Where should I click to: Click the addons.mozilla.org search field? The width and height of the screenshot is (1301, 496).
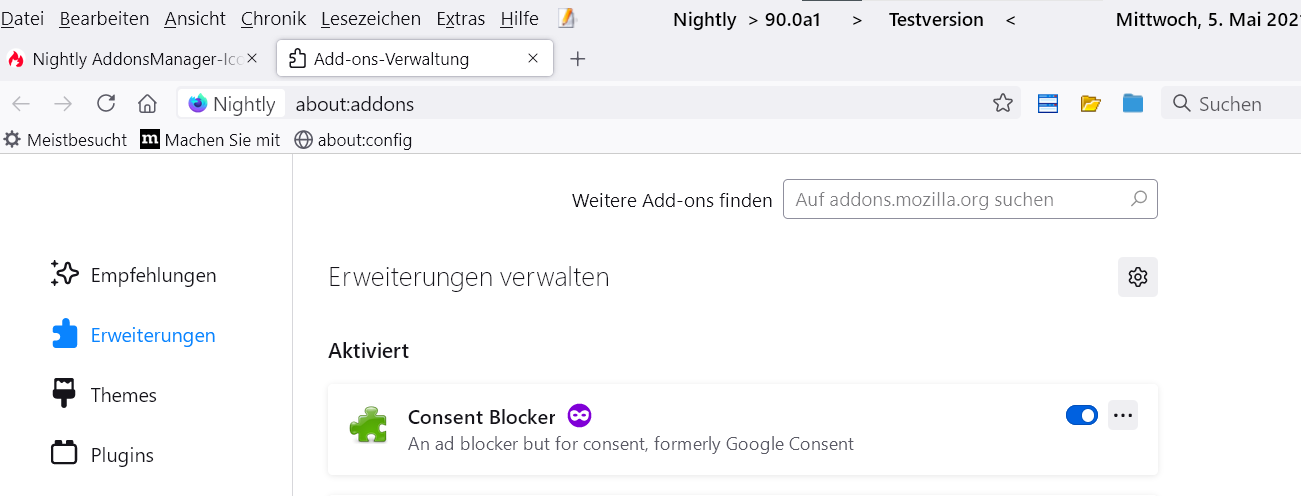click(960, 200)
